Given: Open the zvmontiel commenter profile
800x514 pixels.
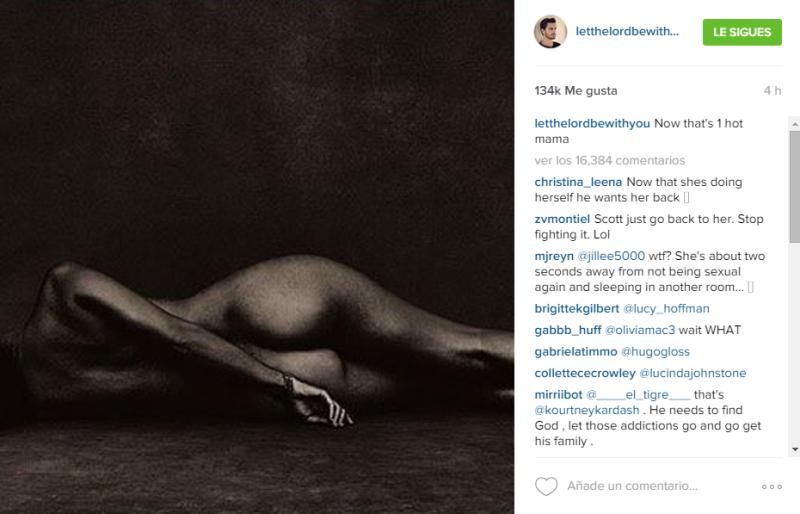Looking at the screenshot, I should tap(562, 219).
